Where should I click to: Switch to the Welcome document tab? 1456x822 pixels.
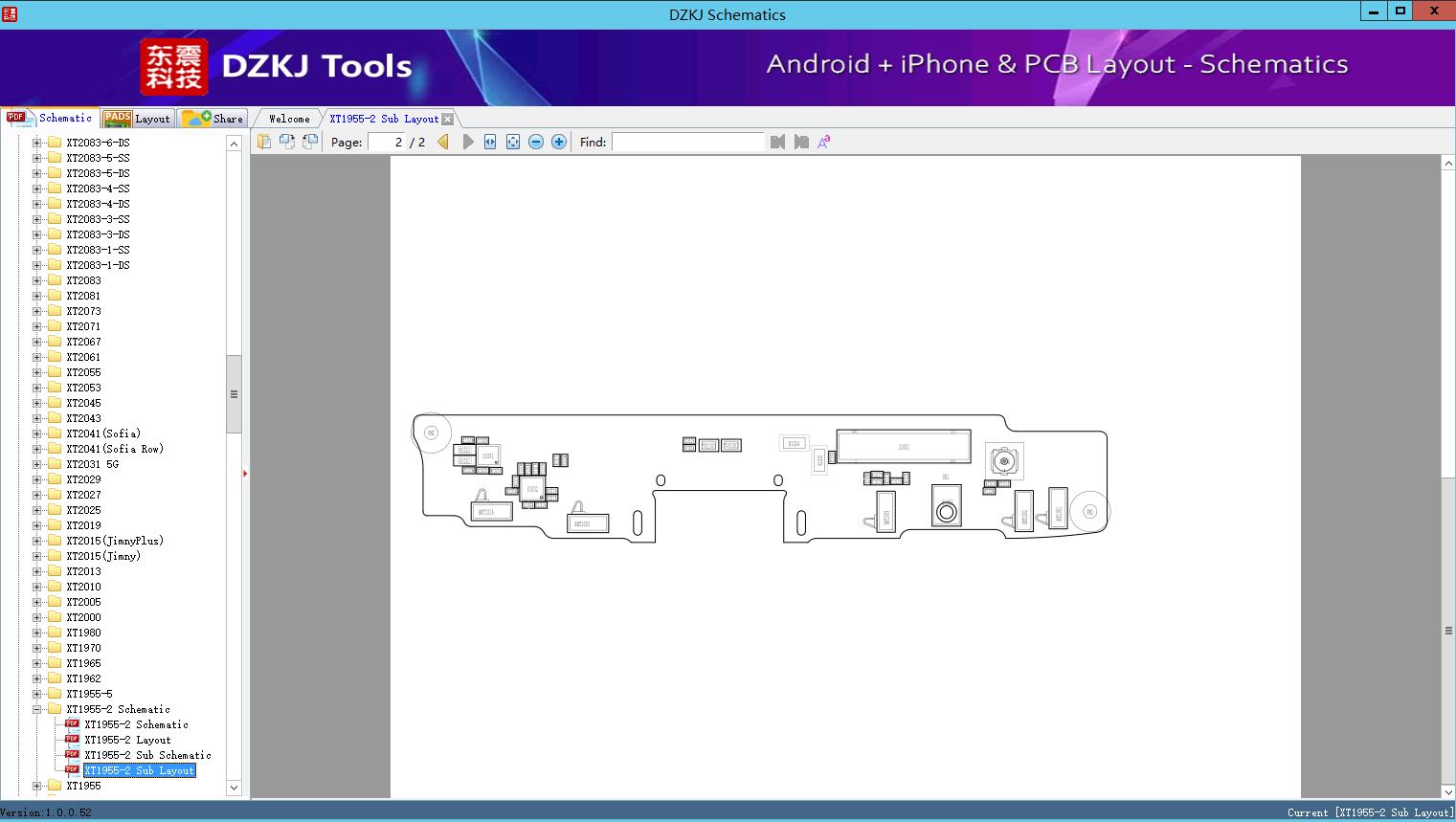(289, 119)
